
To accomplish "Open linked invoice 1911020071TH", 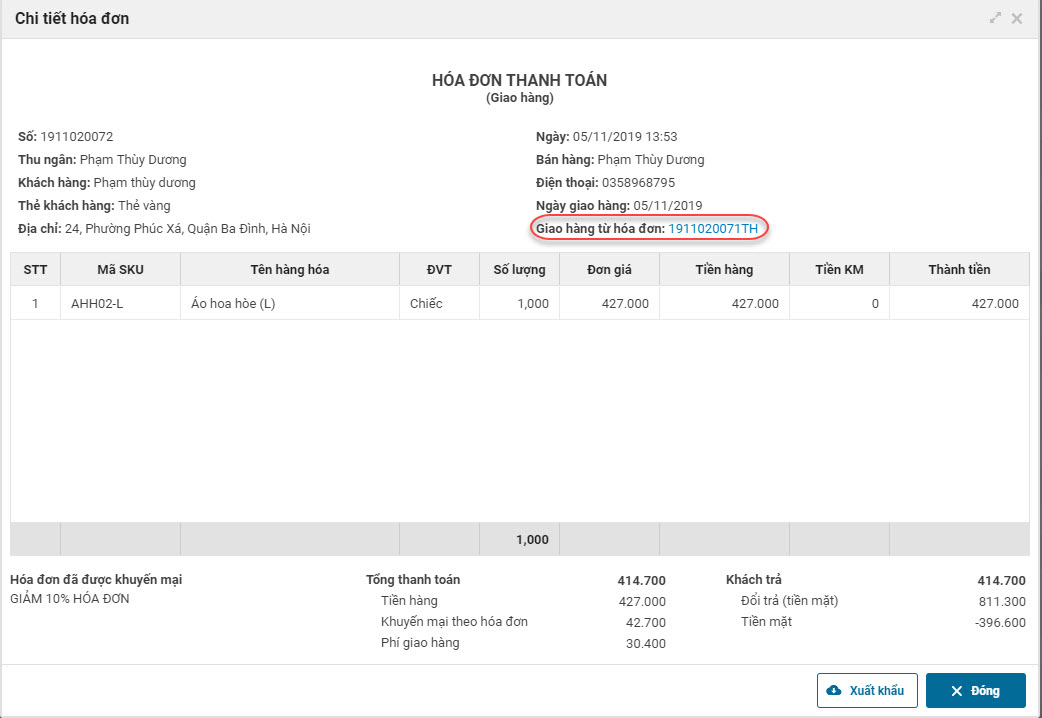I will 713,229.
